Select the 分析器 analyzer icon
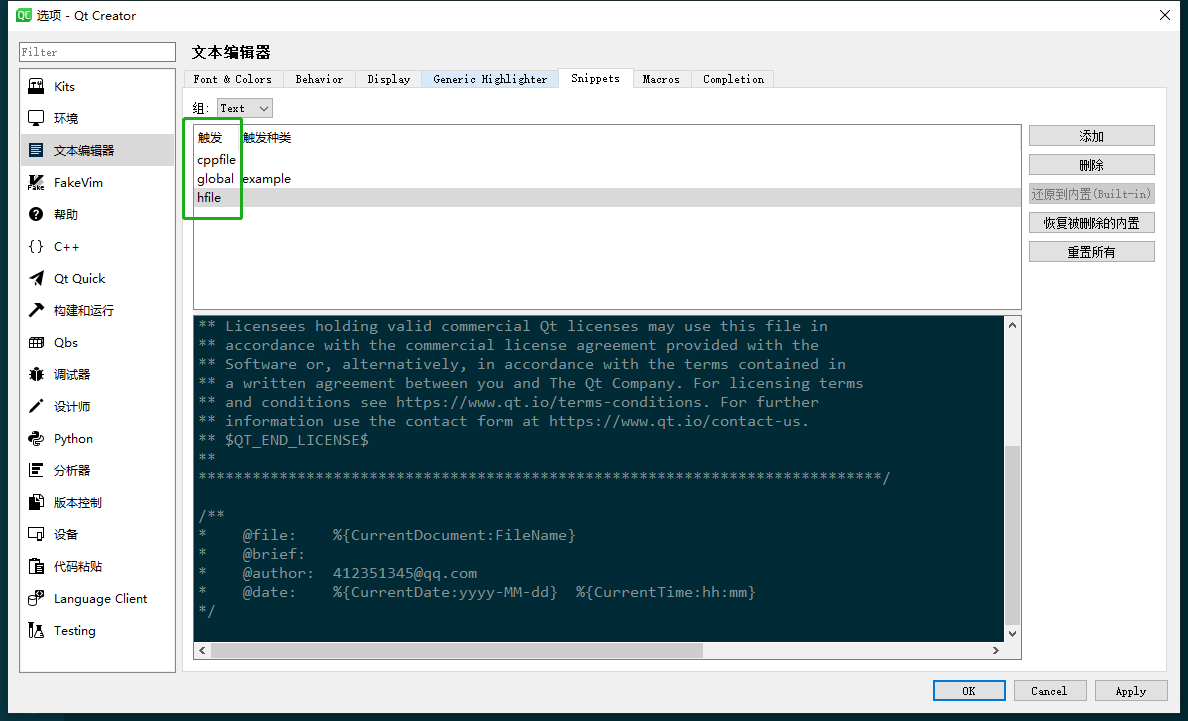Image resolution: width=1188 pixels, height=721 pixels. coord(36,470)
